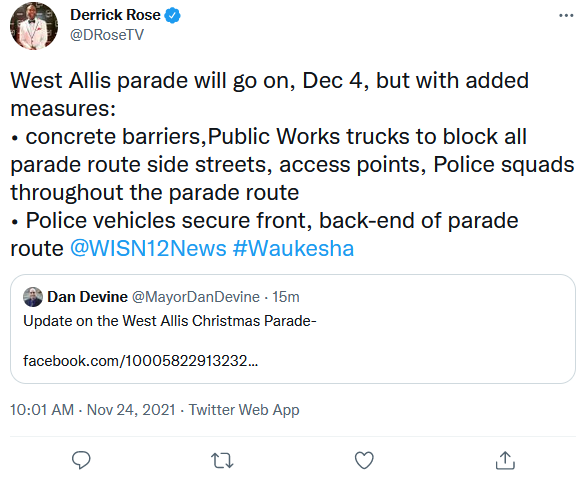Open the @DRoseTV handle
The height and width of the screenshot is (479, 582).
pyautogui.click(x=107, y=35)
